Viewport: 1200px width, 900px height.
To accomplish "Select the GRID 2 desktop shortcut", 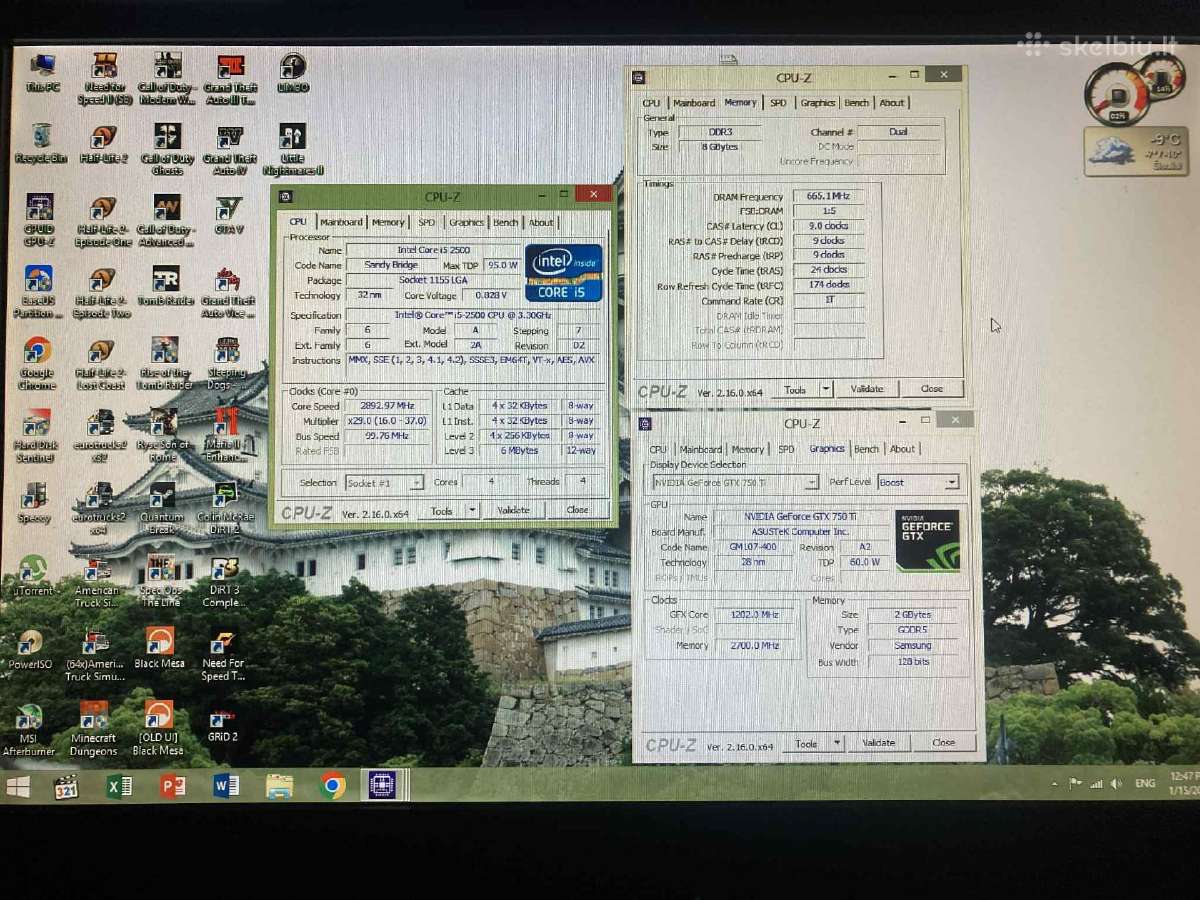I will click(222, 726).
